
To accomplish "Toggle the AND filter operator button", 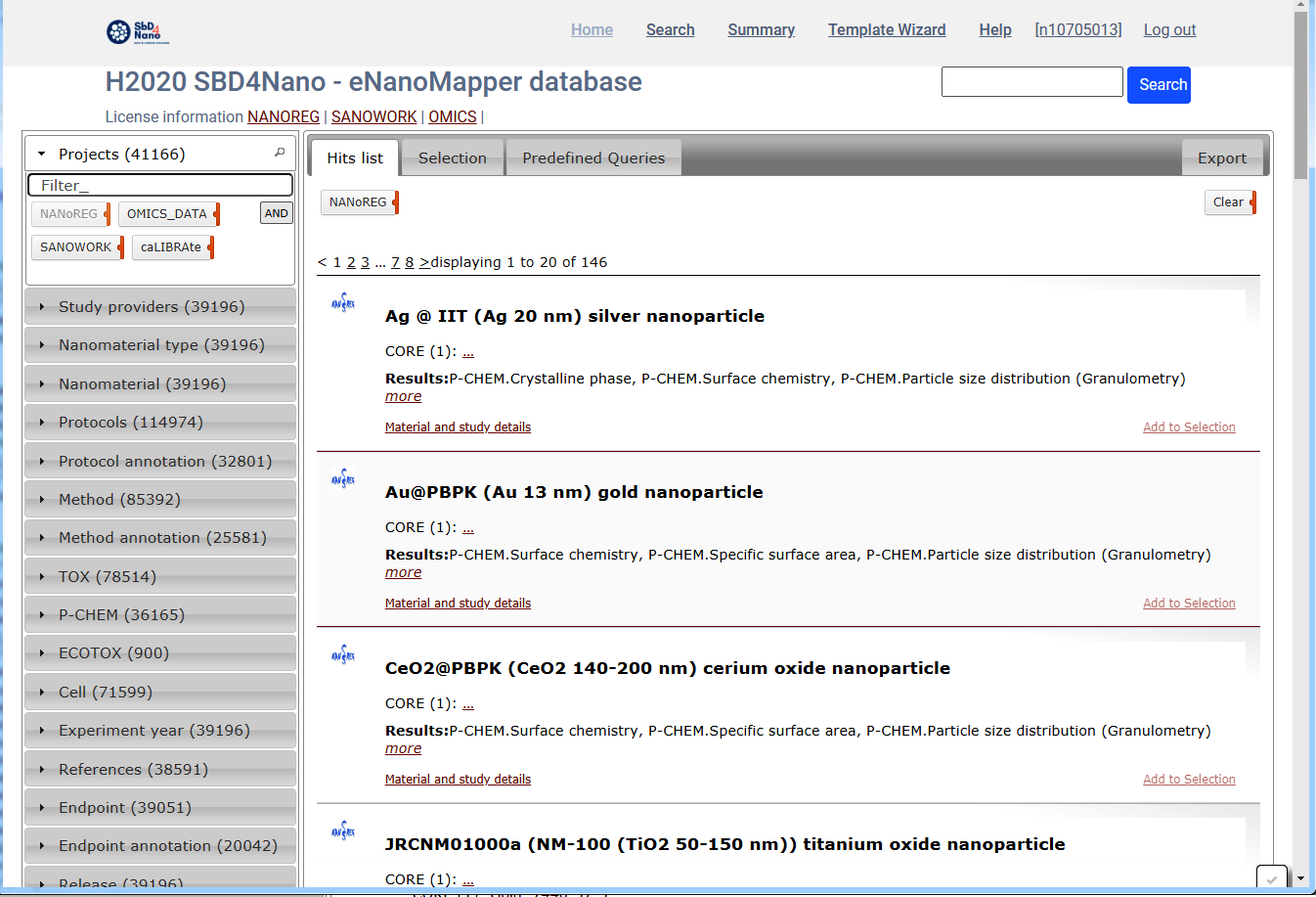I will click(x=277, y=213).
